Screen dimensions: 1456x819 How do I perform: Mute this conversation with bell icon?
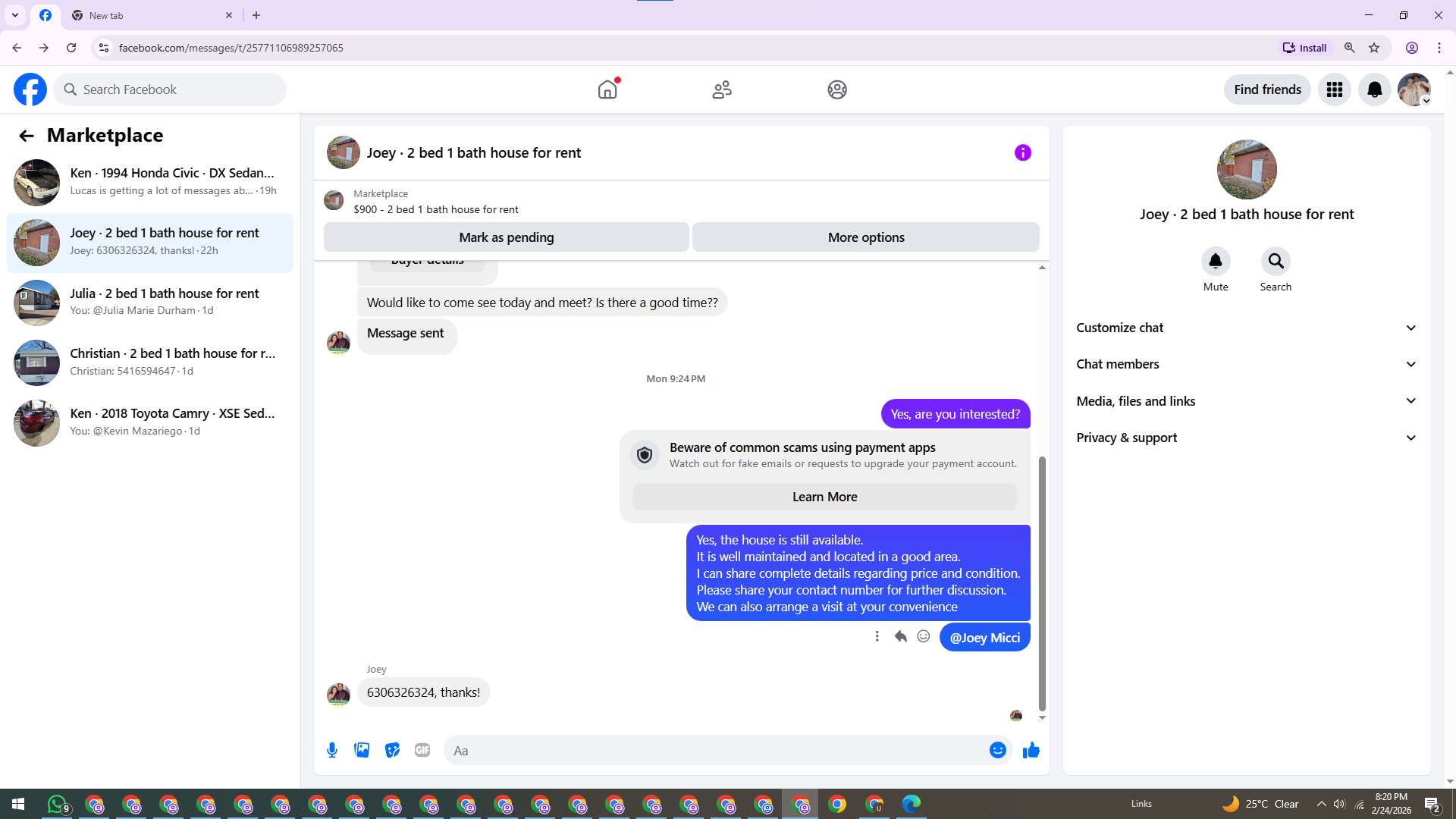(x=1215, y=262)
